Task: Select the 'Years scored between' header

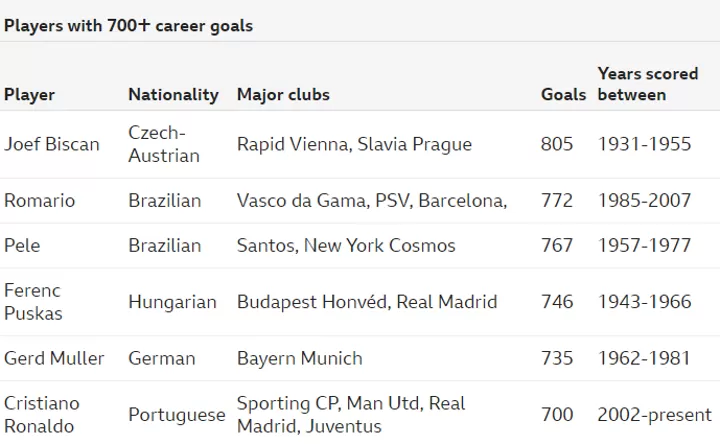Action: 647,84
